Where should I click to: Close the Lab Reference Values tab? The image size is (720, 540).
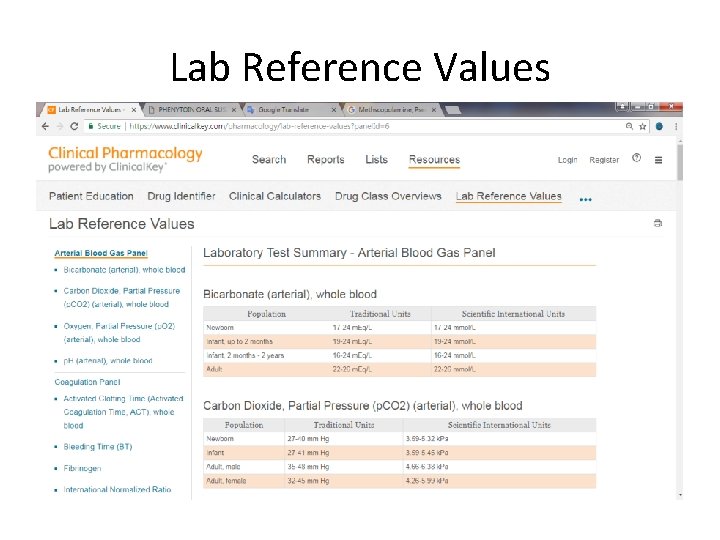tap(134, 110)
